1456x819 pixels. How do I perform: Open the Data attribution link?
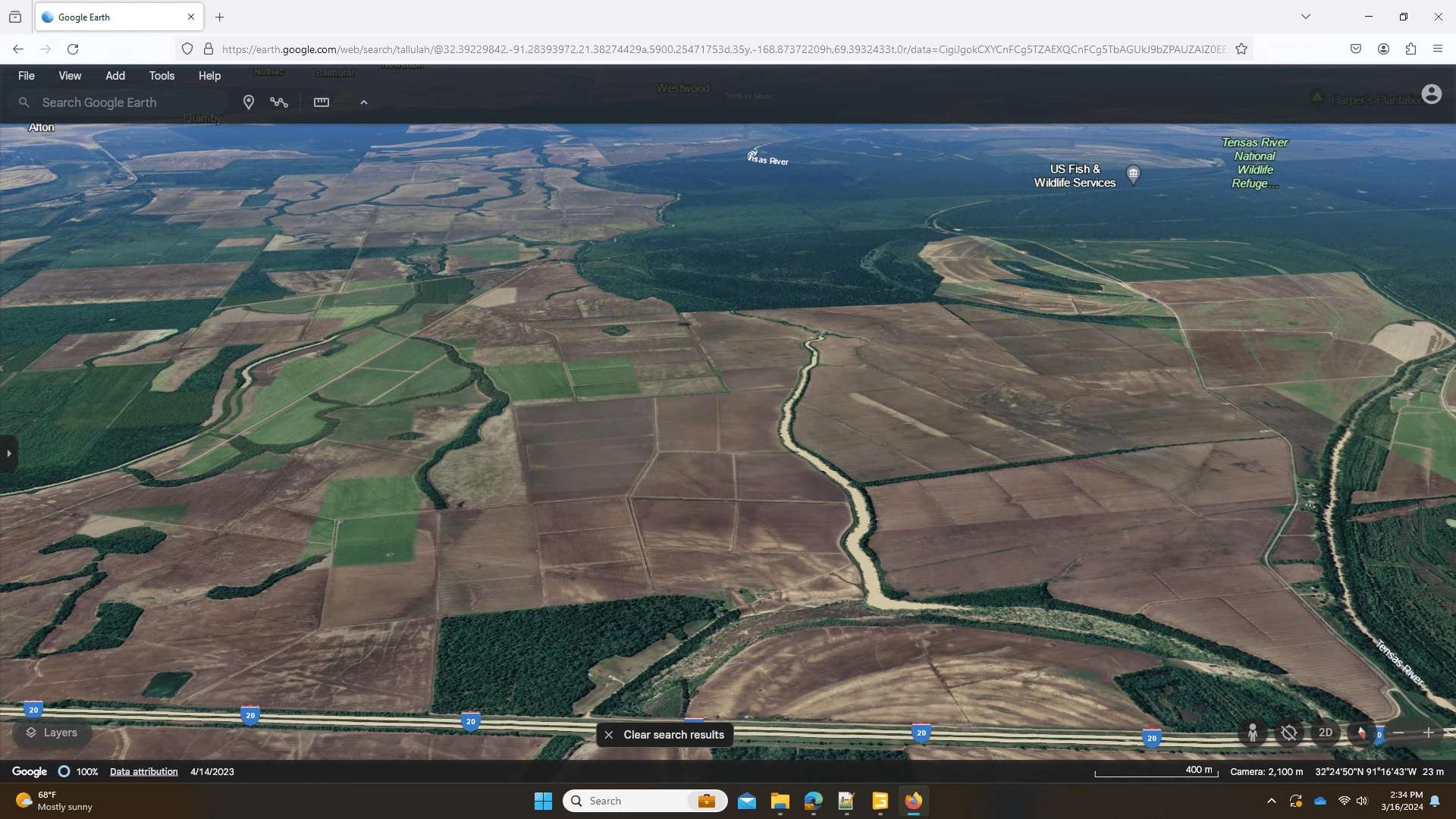pos(143,772)
